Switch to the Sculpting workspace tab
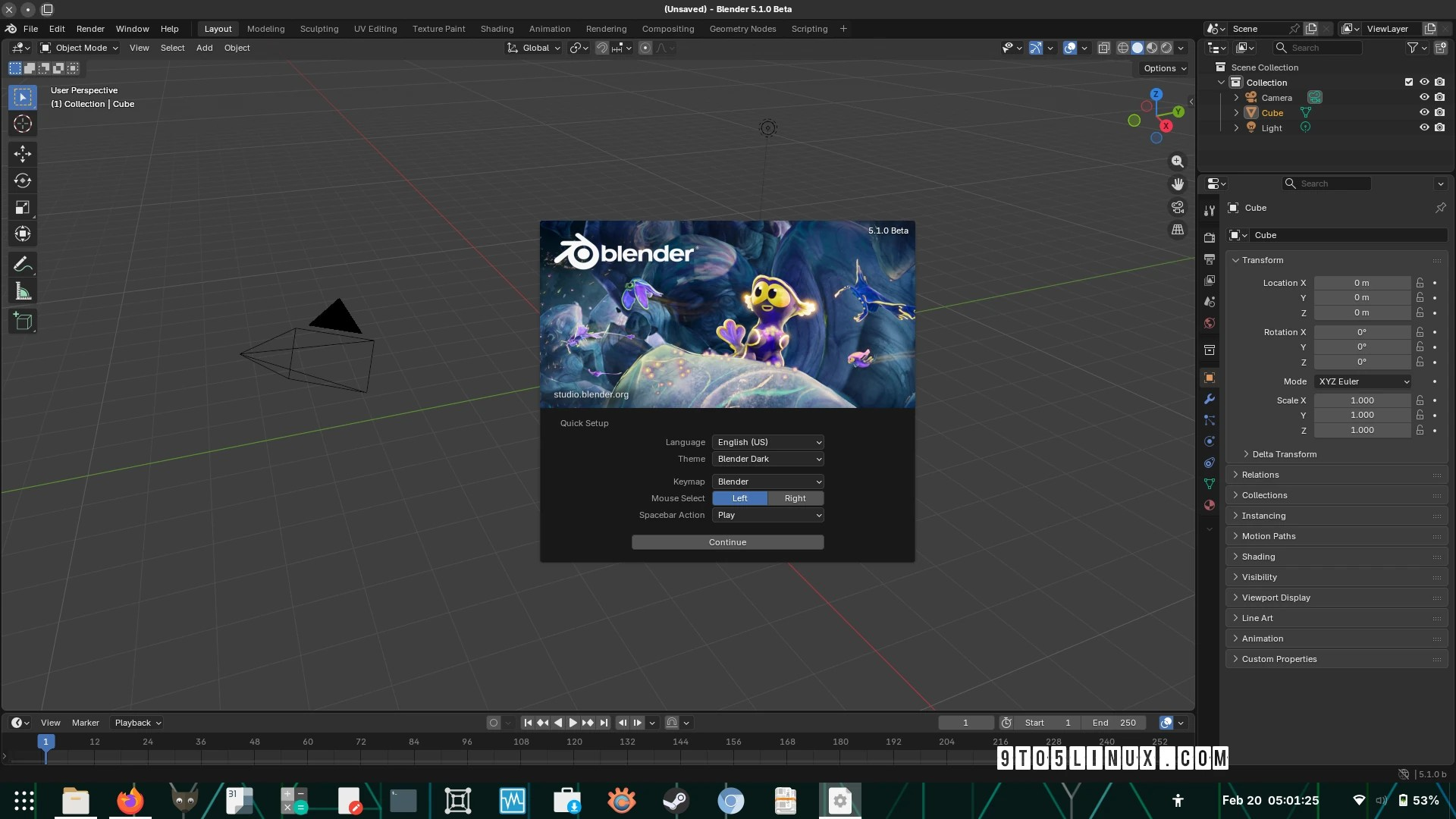The width and height of the screenshot is (1456, 819). point(318,29)
